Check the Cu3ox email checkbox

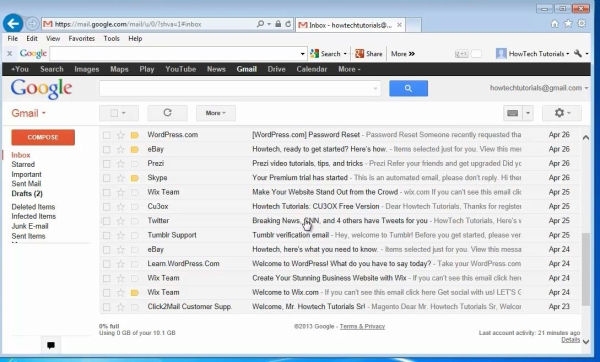(107, 207)
